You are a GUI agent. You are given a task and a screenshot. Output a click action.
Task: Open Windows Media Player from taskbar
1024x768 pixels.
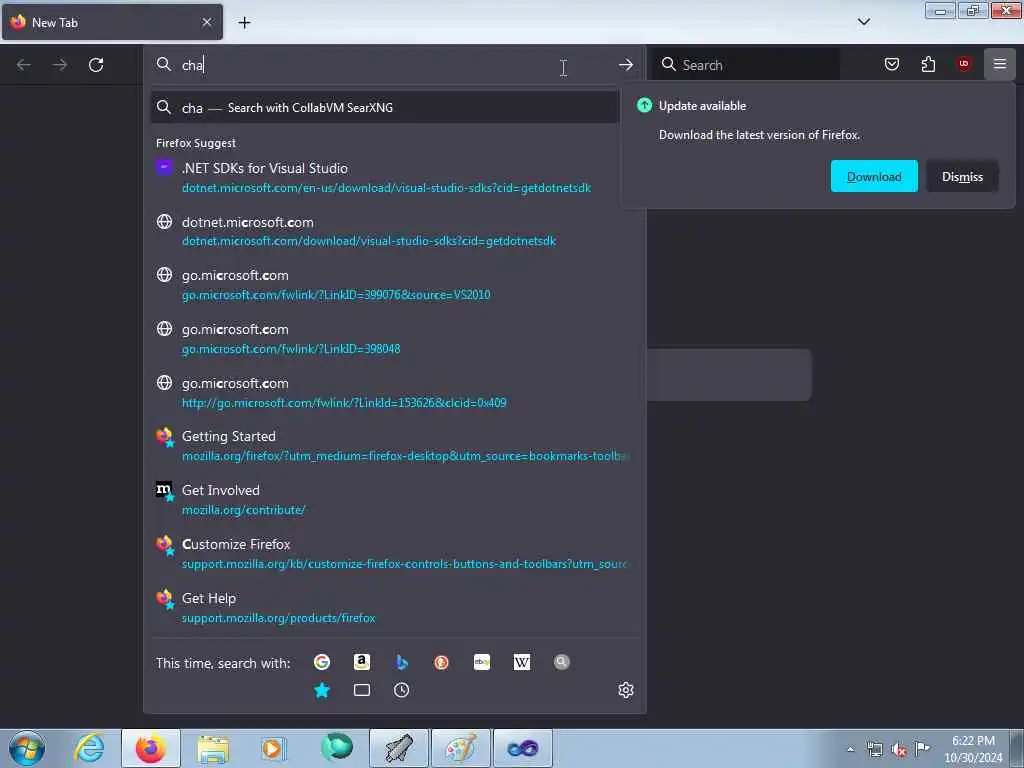(273, 748)
